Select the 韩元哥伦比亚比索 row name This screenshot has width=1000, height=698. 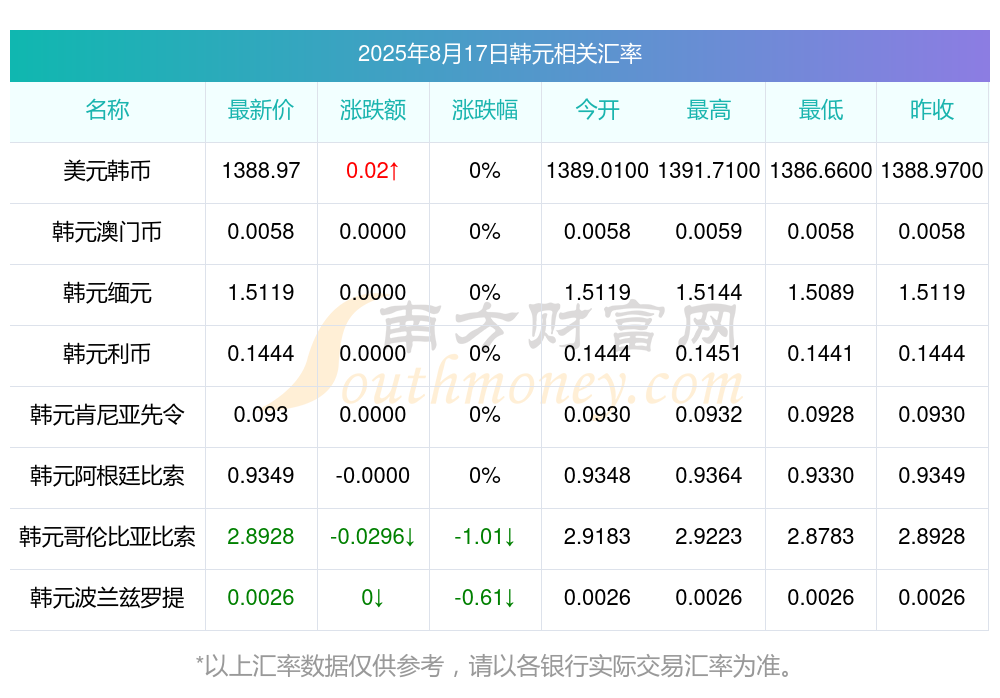[x=107, y=537]
